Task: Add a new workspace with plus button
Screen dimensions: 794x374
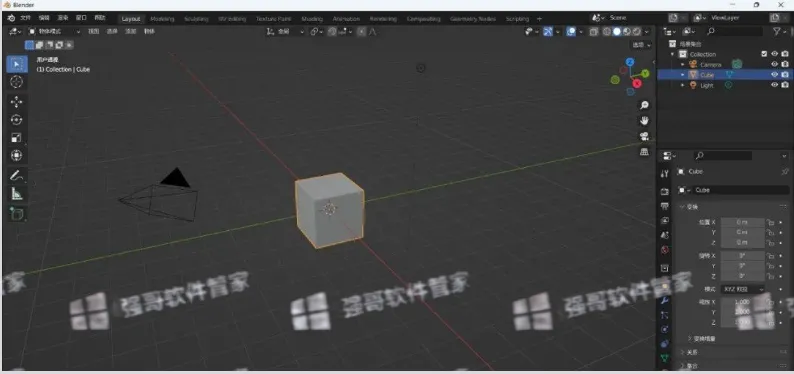Action: point(539,19)
